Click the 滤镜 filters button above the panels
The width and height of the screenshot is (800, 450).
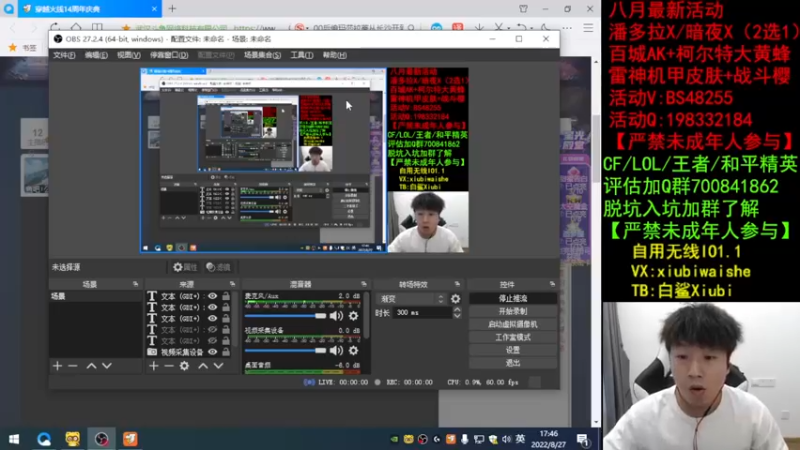point(218,267)
